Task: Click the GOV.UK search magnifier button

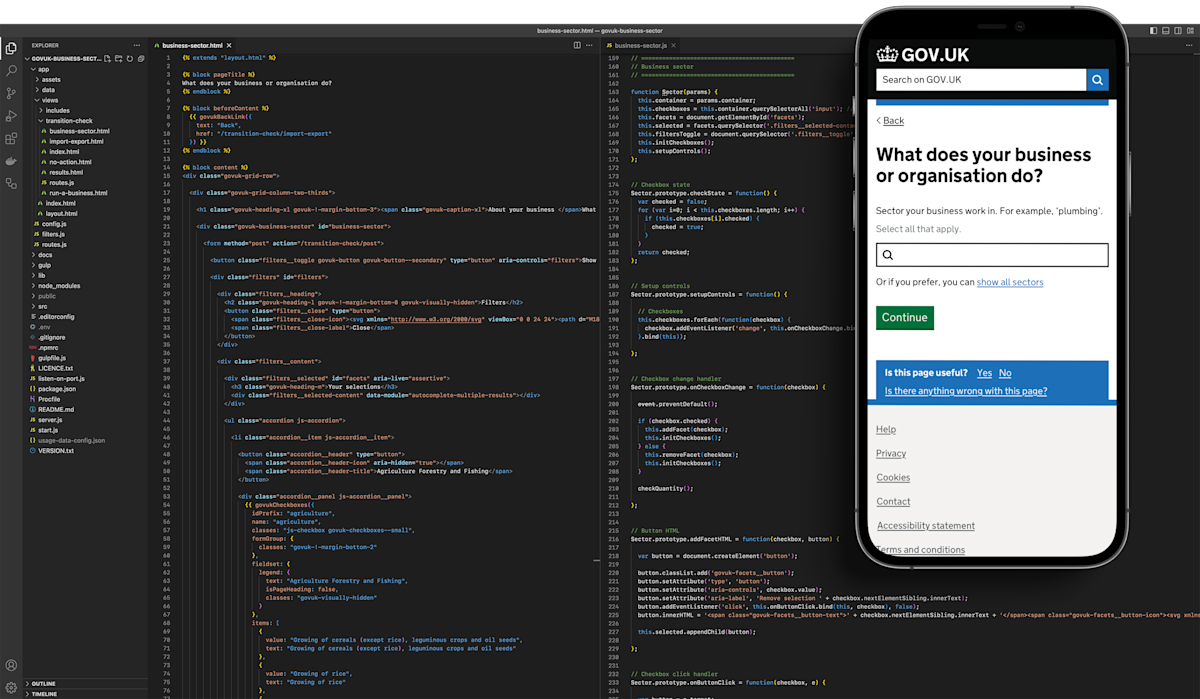Action: 1098,80
